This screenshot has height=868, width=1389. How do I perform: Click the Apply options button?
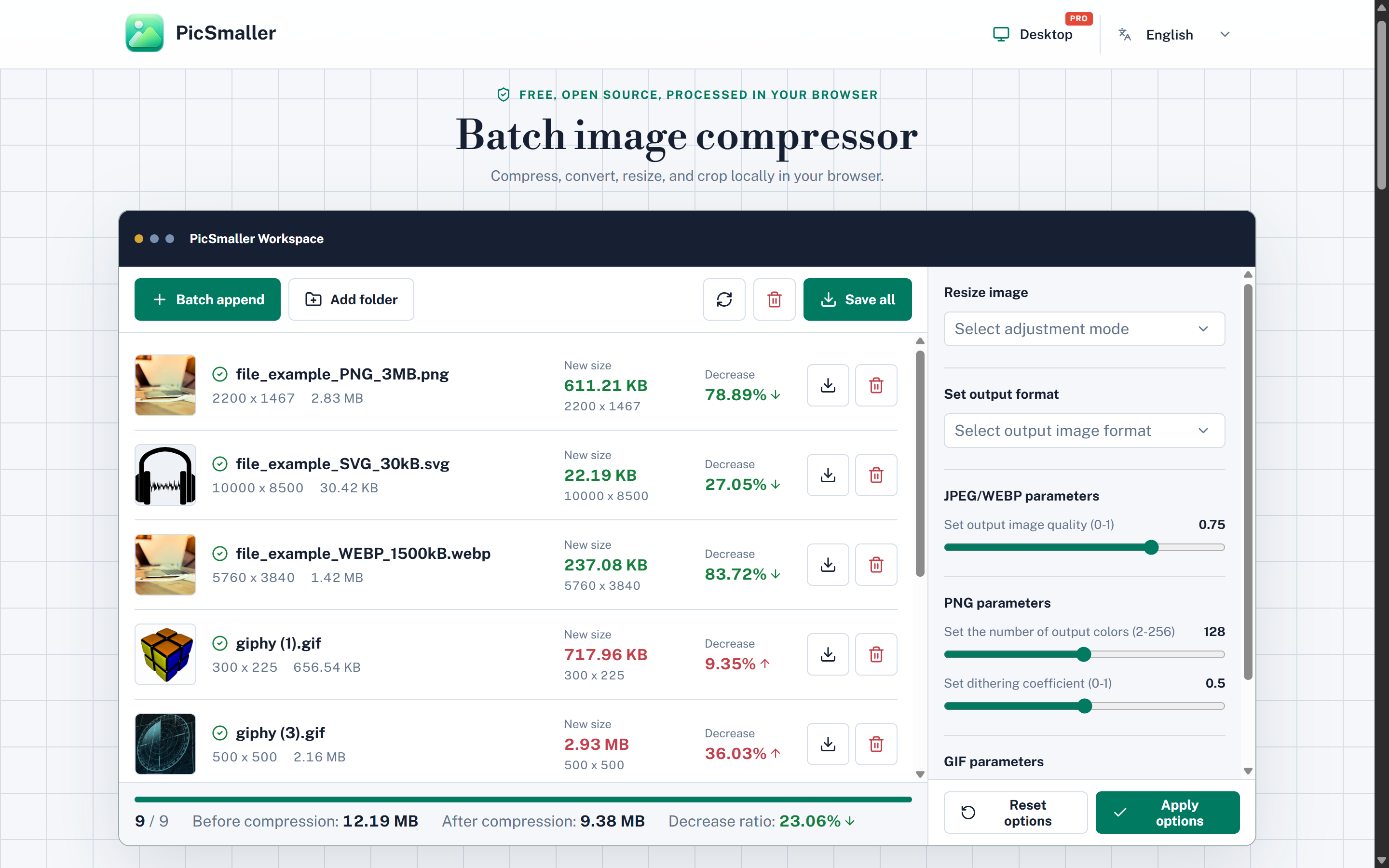coord(1167,813)
